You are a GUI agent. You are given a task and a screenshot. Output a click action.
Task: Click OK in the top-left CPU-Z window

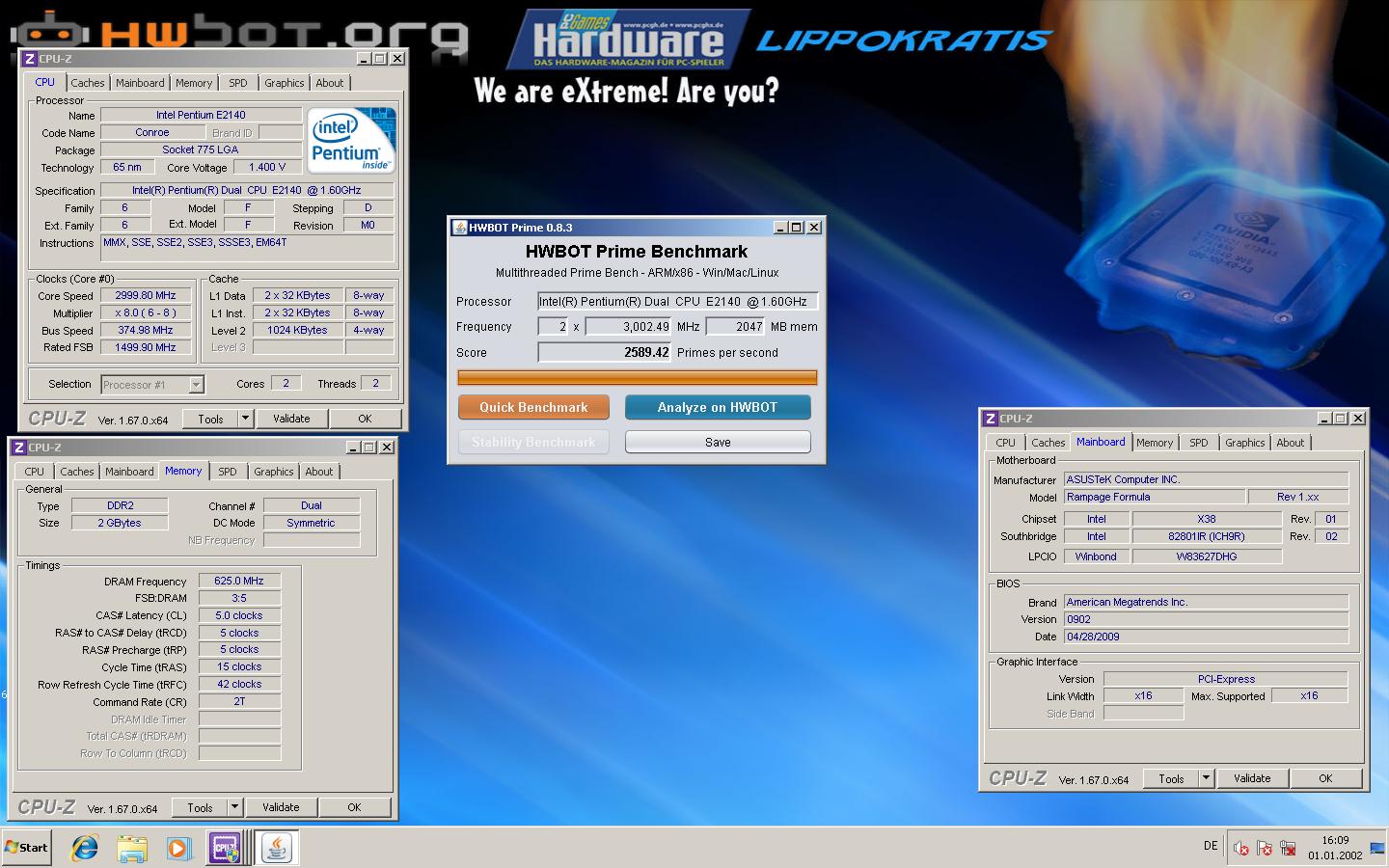click(x=365, y=419)
